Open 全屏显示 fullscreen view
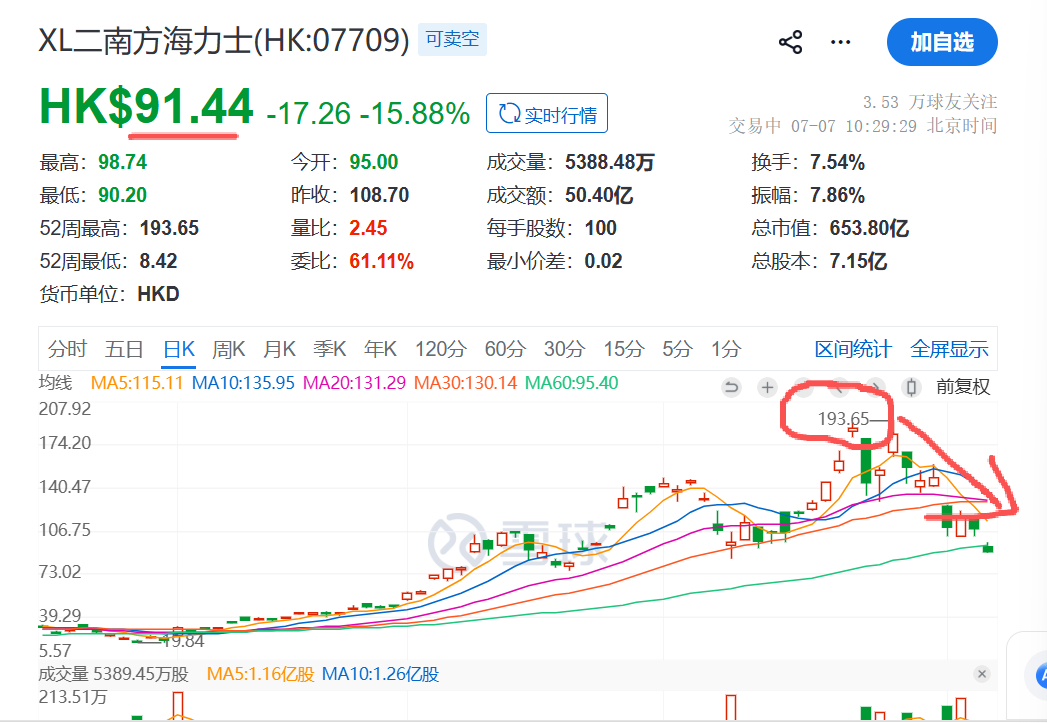This screenshot has width=1047, height=723. pos(949,349)
